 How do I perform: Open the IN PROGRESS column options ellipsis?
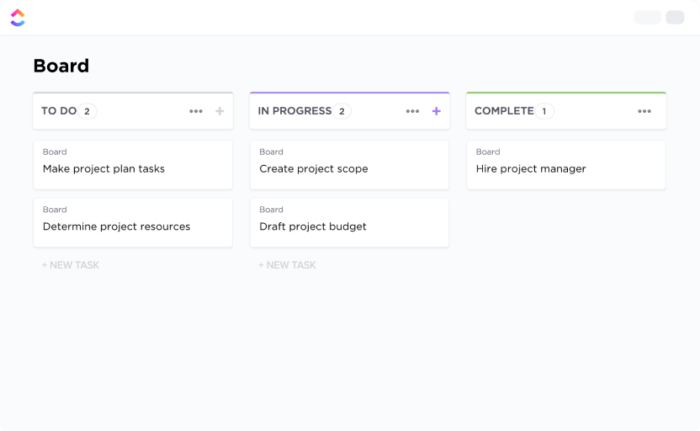(413, 111)
